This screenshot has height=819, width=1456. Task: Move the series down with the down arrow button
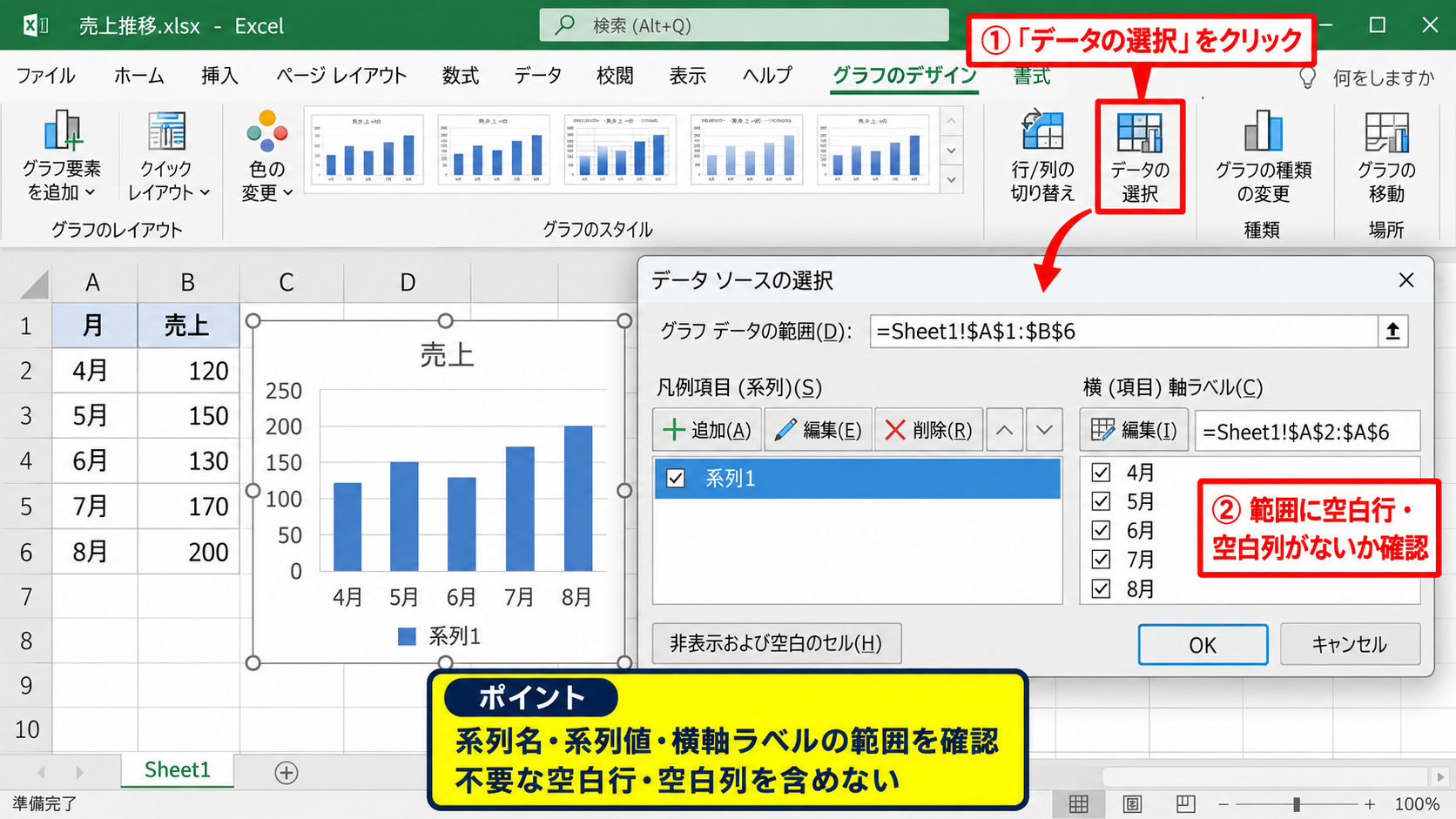pos(1044,430)
